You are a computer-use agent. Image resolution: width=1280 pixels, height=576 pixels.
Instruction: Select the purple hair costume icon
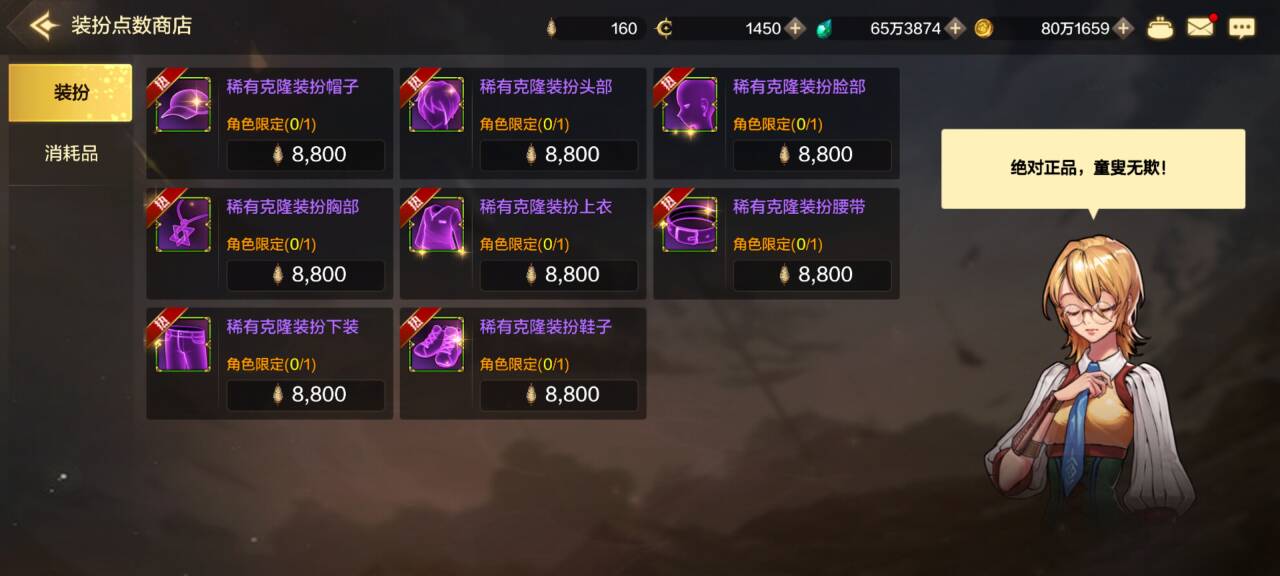[x=437, y=105]
